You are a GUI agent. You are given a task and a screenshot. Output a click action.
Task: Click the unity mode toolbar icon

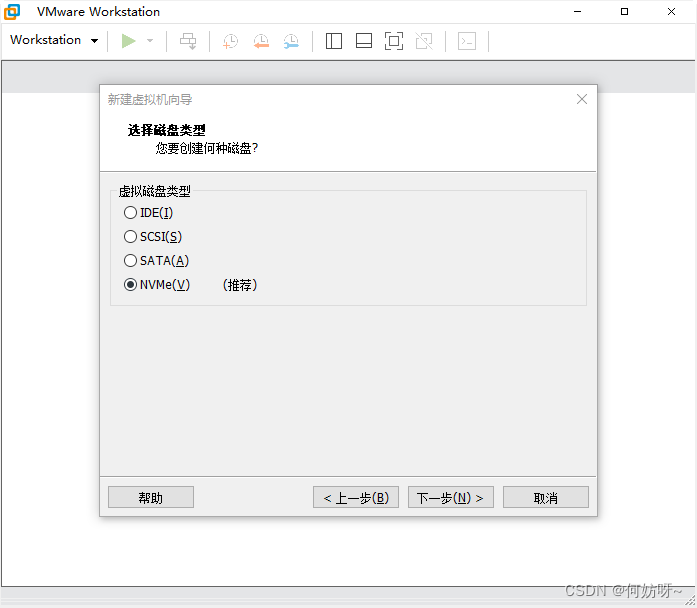pyautogui.click(x=424, y=41)
